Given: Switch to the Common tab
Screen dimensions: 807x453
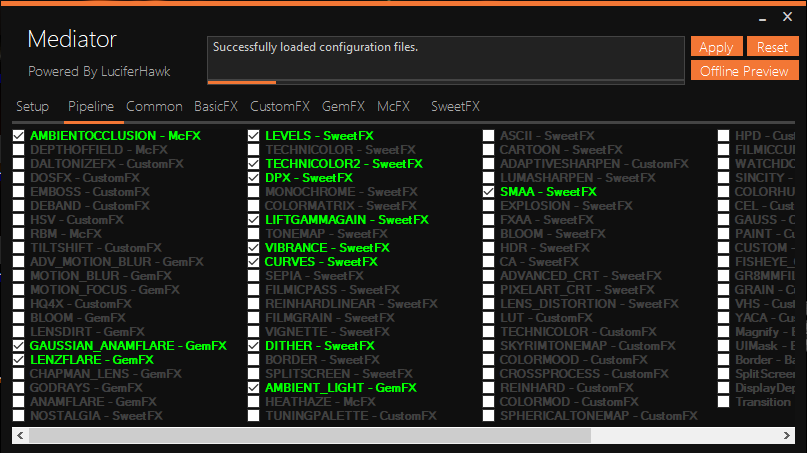Looking at the screenshot, I should point(154,107).
